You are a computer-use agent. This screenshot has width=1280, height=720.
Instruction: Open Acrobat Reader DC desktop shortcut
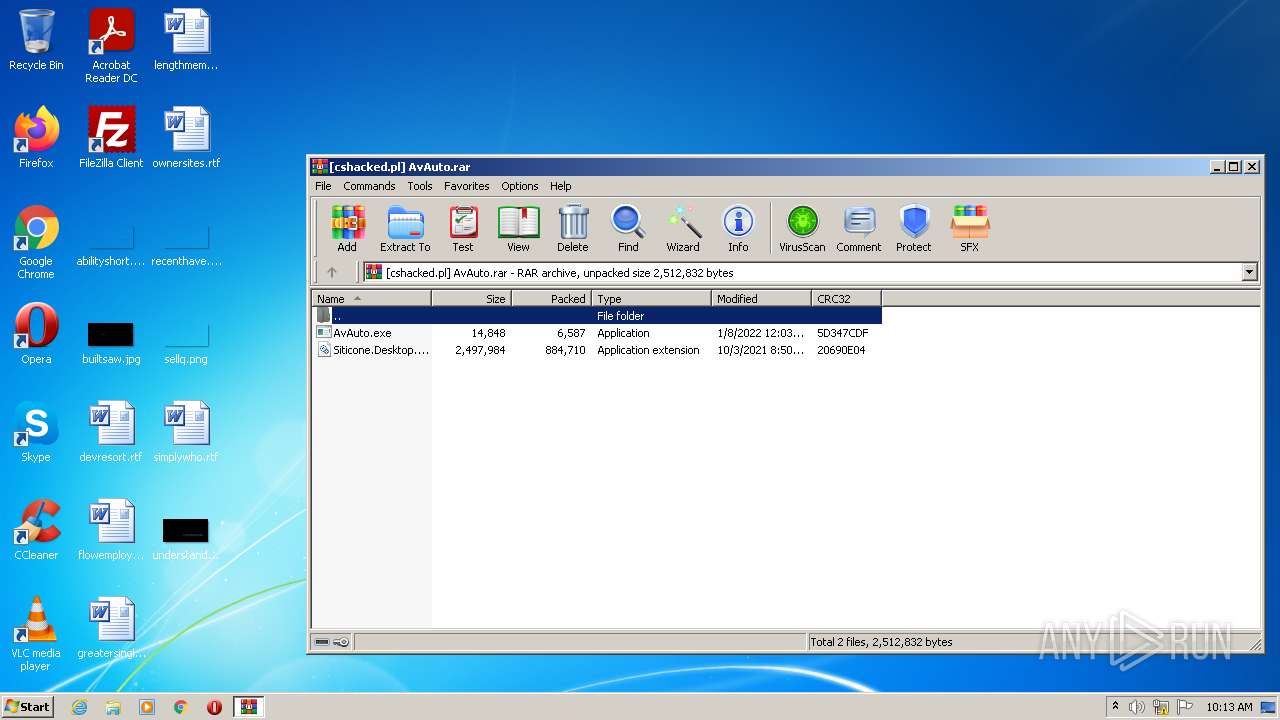coord(111,46)
